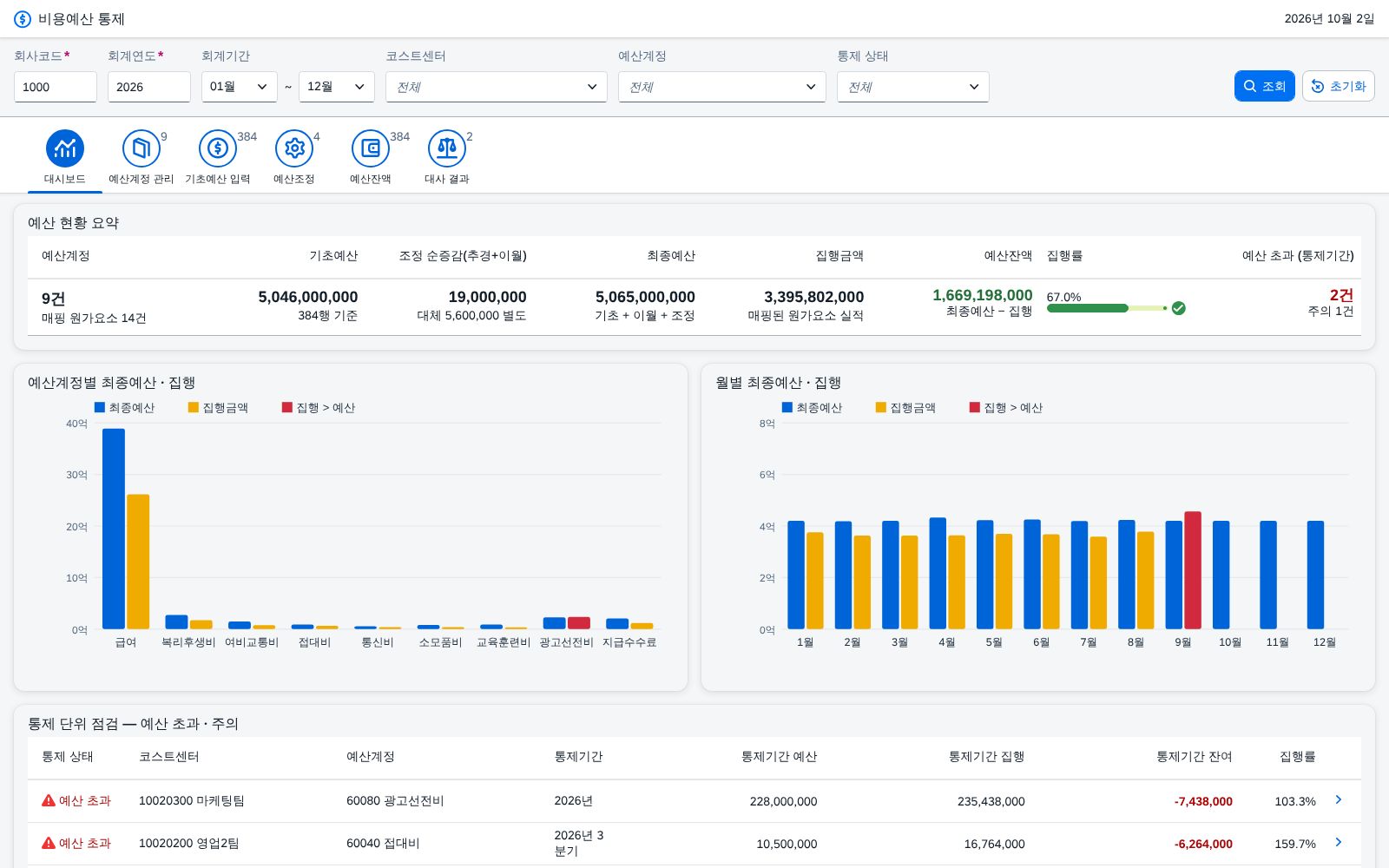Click the 조회 search button

tap(1265, 86)
